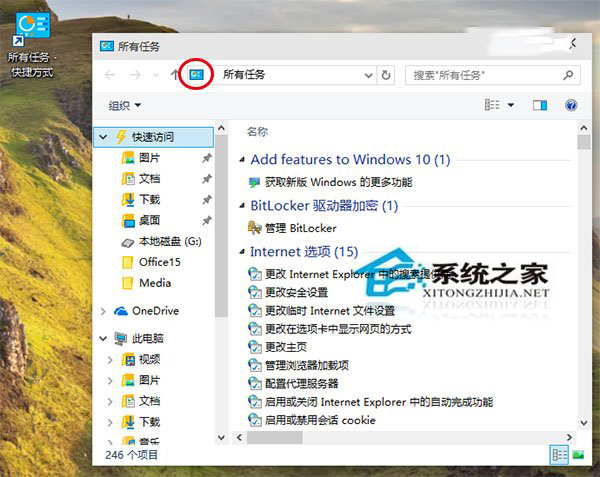Click the pin icon next to 文档
The width and height of the screenshot is (600, 477).
coord(207,179)
